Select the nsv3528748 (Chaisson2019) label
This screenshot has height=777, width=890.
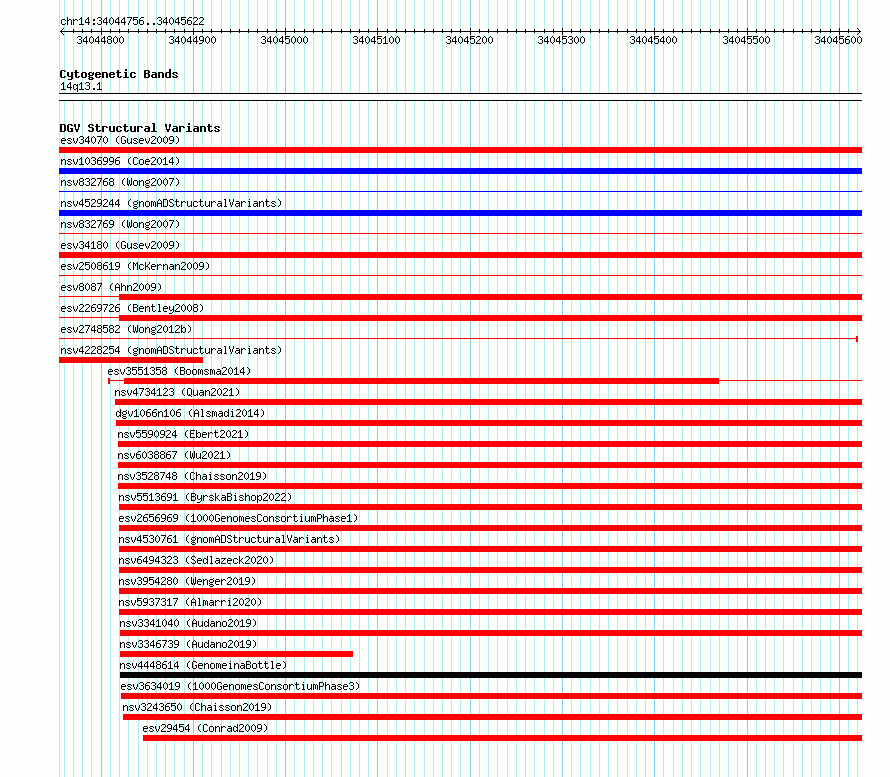[192, 476]
